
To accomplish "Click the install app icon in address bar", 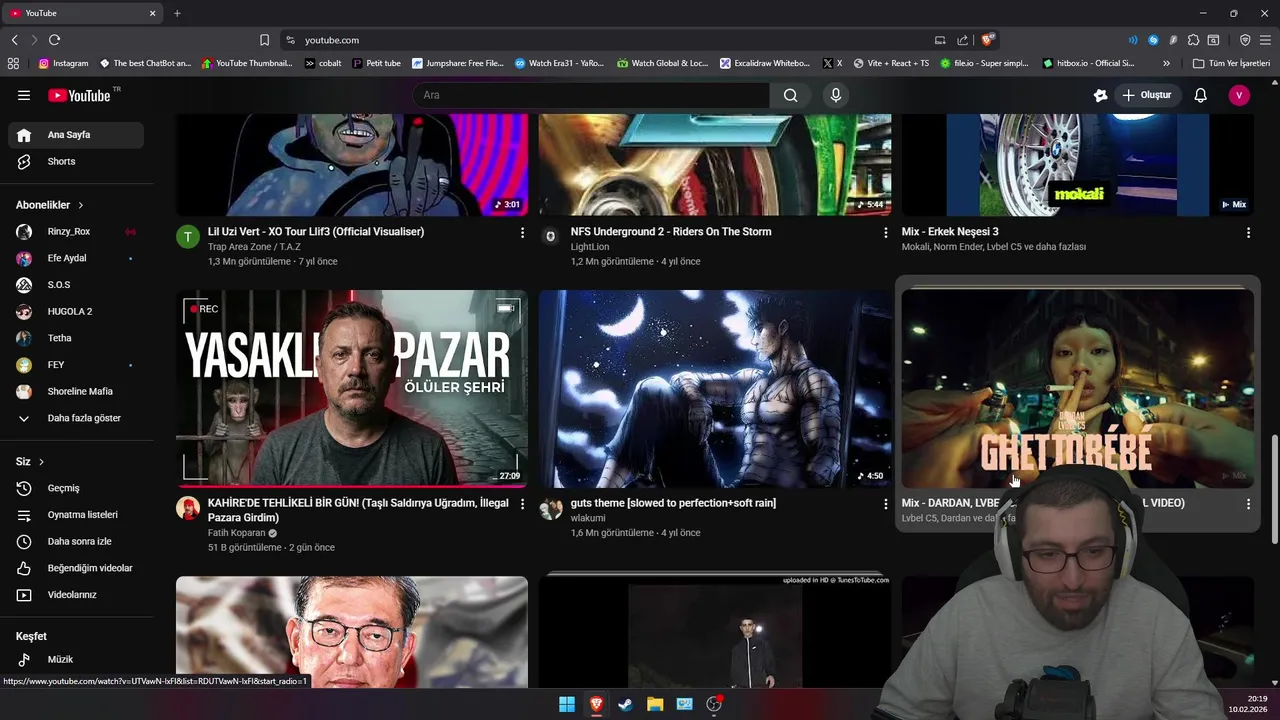I will 940,40.
